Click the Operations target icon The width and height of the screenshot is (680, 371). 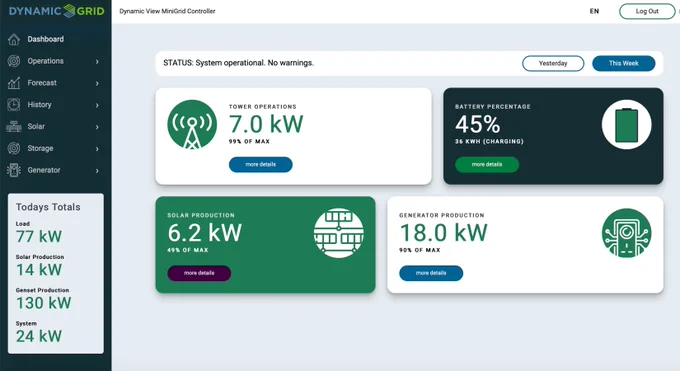click(14, 61)
